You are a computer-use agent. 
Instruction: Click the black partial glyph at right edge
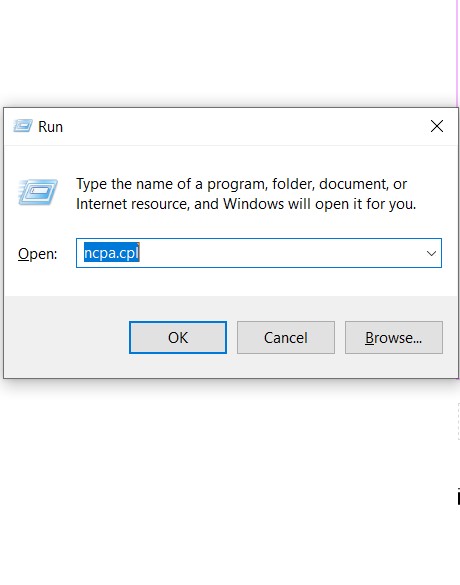(459, 497)
